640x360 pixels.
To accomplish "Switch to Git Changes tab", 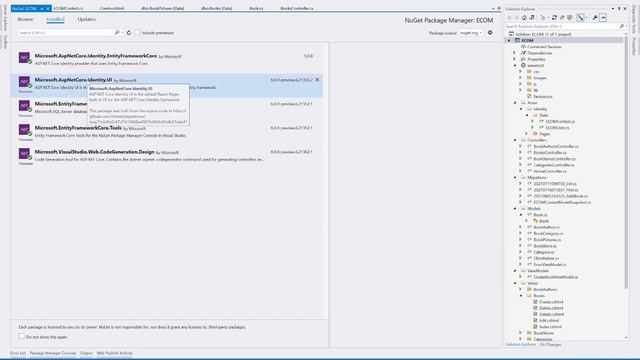I will [x=550, y=345].
